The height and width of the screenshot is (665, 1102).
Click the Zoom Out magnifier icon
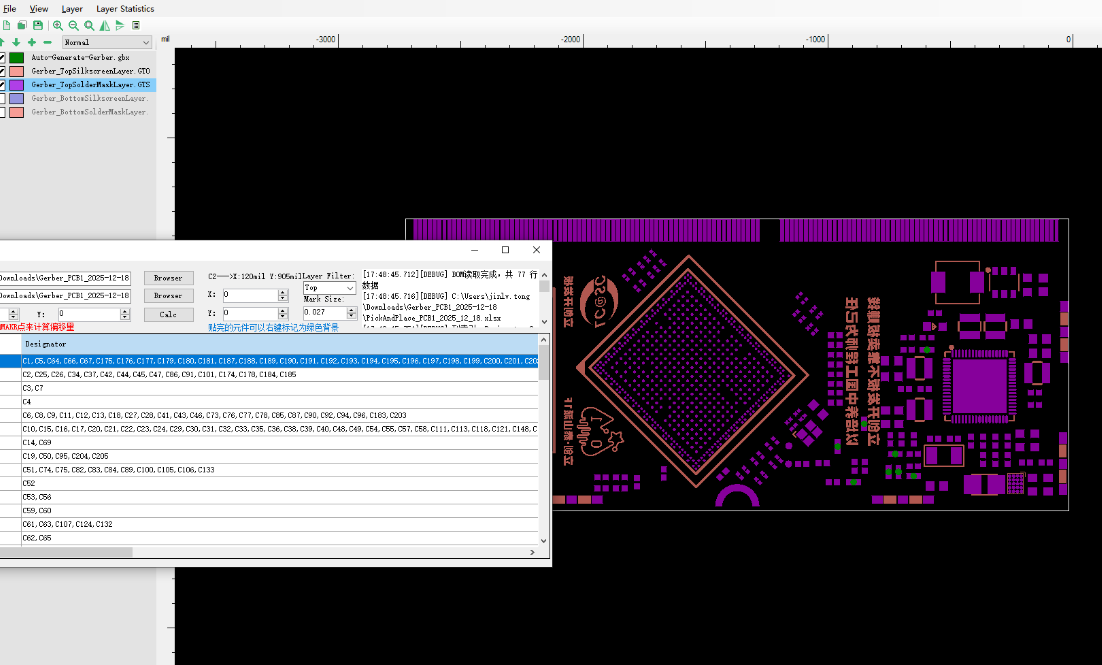74,25
